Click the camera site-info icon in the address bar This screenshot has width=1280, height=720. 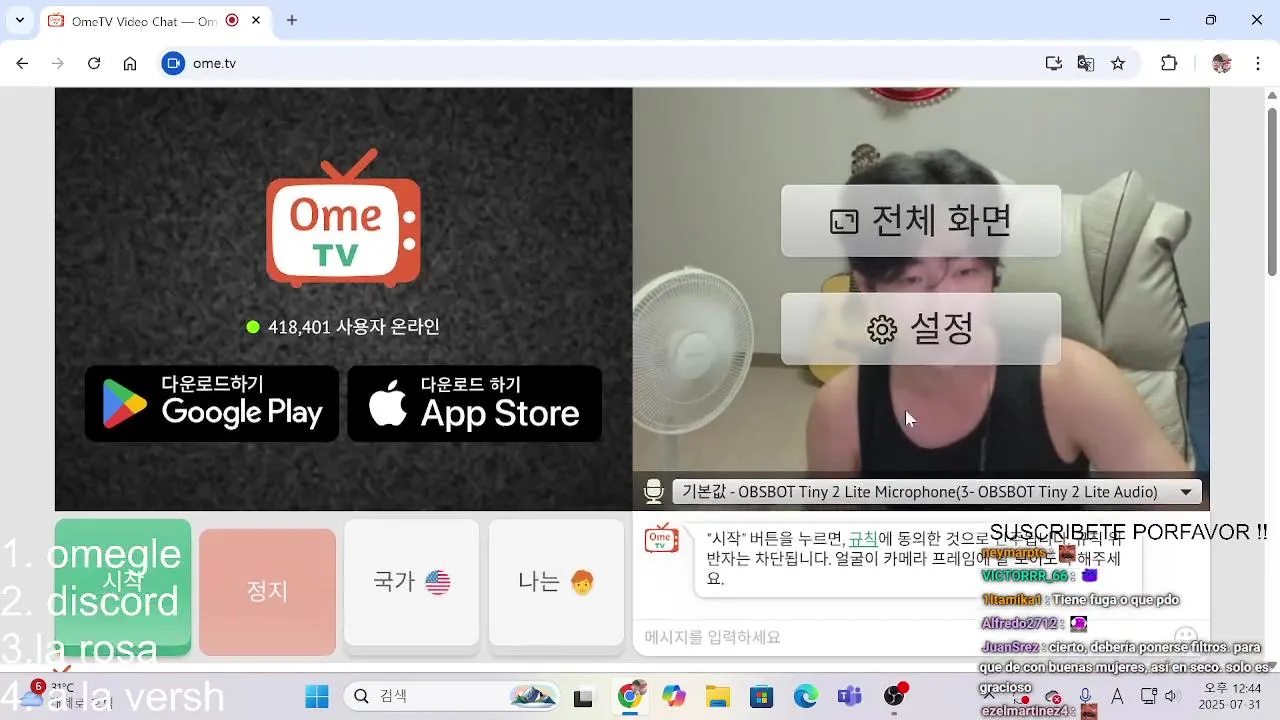coord(173,63)
